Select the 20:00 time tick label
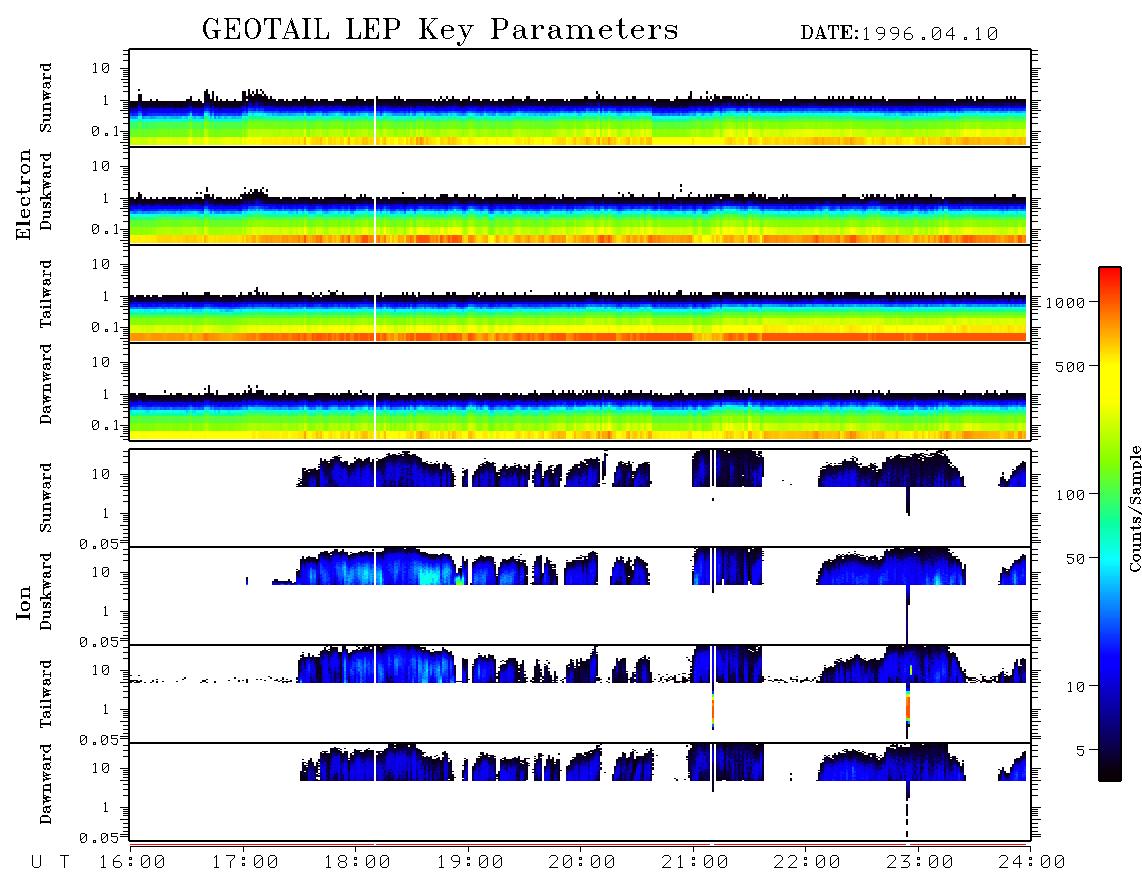Viewport: 1142px width, 880px height. (x=583, y=863)
